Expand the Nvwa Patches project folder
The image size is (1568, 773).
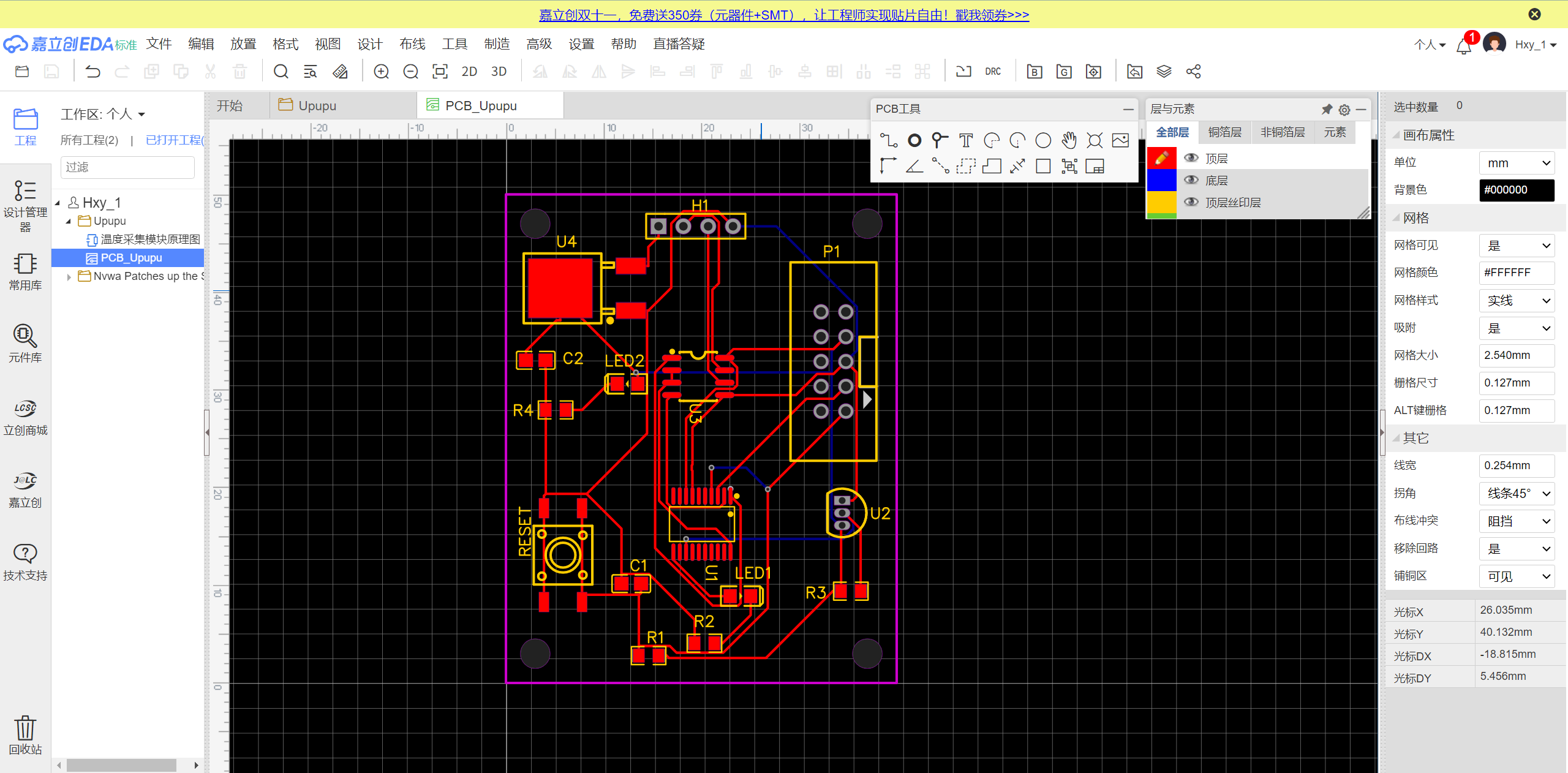point(69,277)
